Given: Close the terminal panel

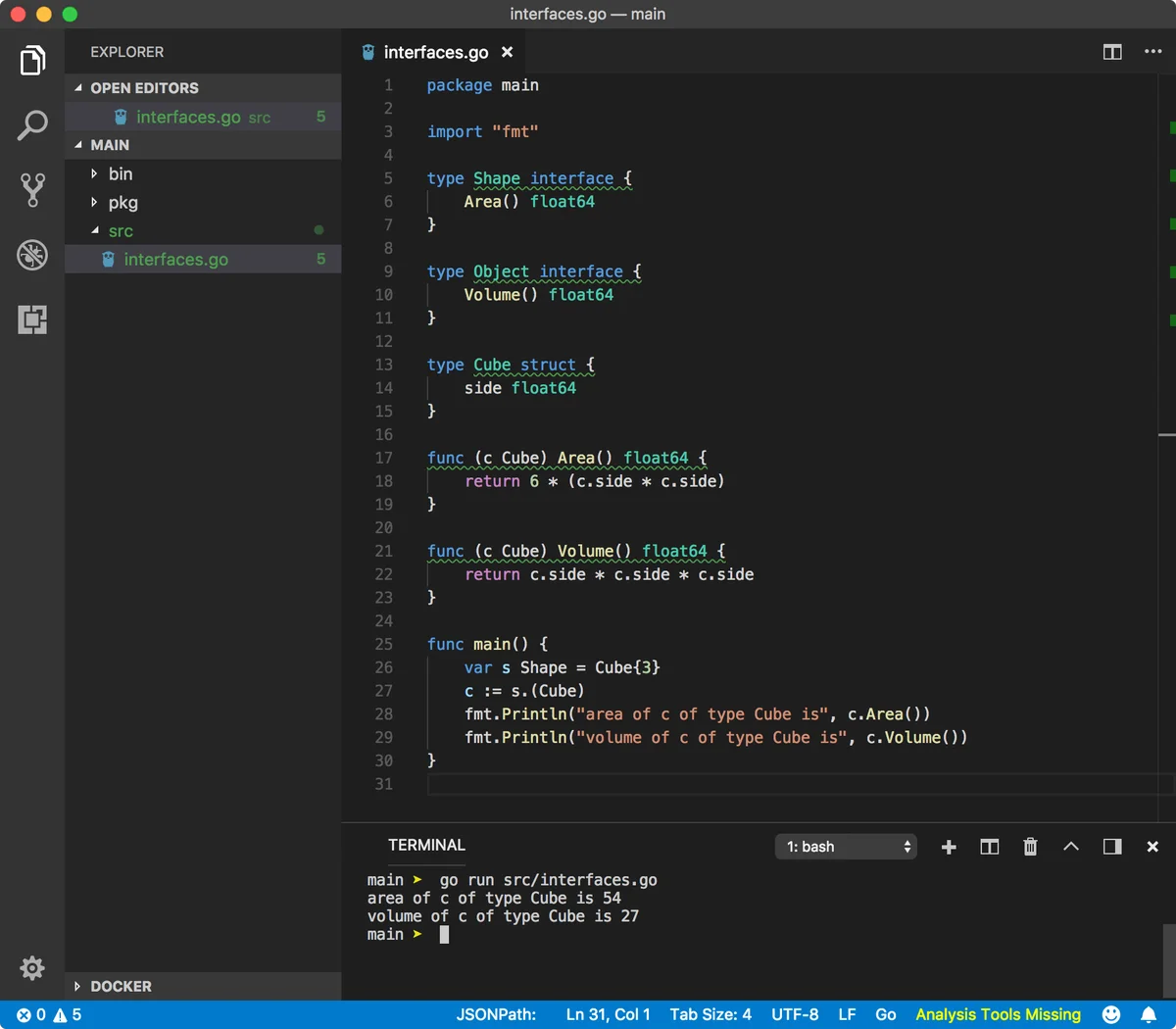Looking at the screenshot, I should (x=1152, y=847).
